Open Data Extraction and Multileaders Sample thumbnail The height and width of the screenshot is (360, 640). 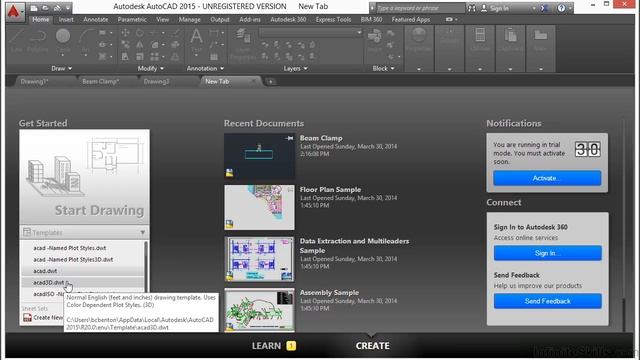tap(259, 259)
